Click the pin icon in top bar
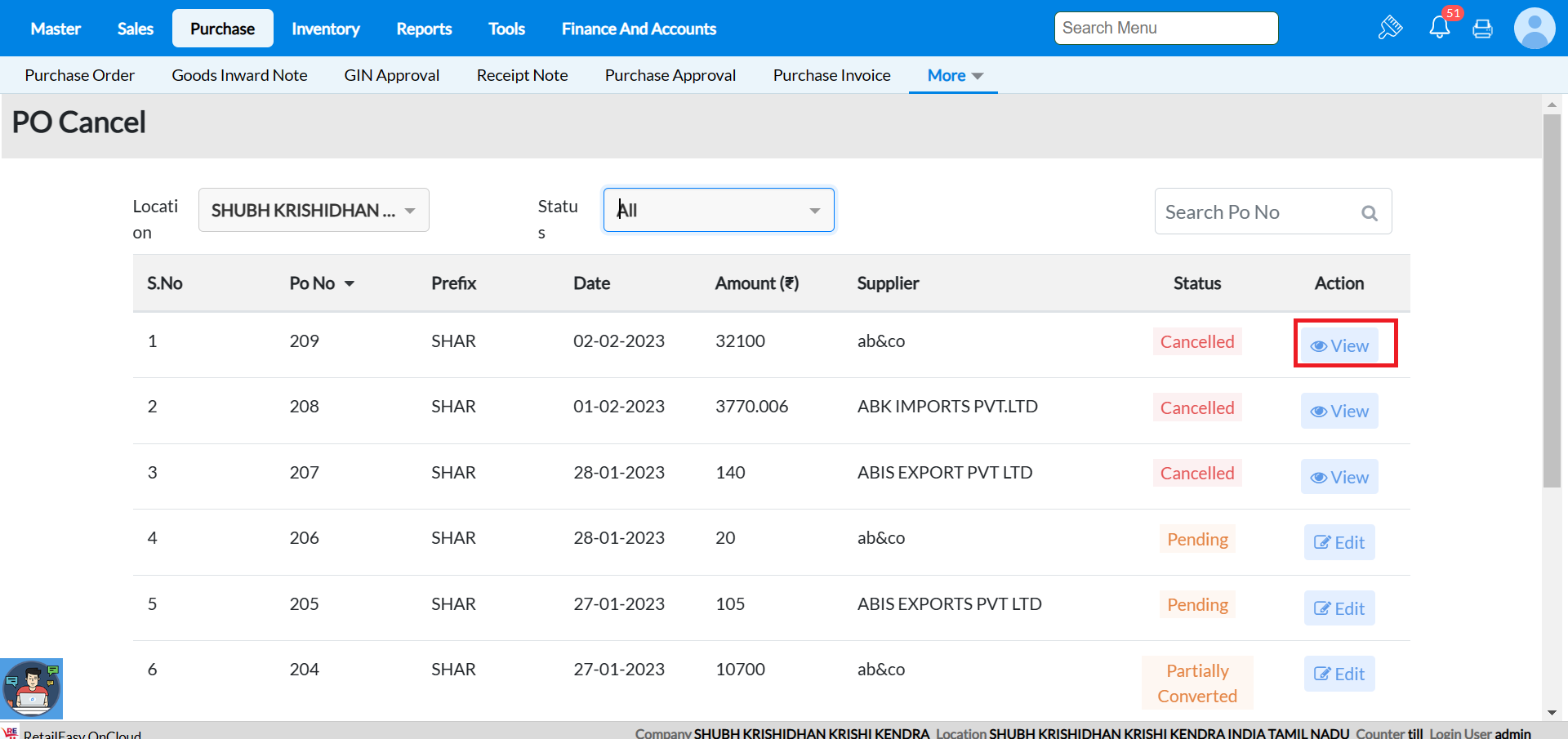 coord(1390,28)
